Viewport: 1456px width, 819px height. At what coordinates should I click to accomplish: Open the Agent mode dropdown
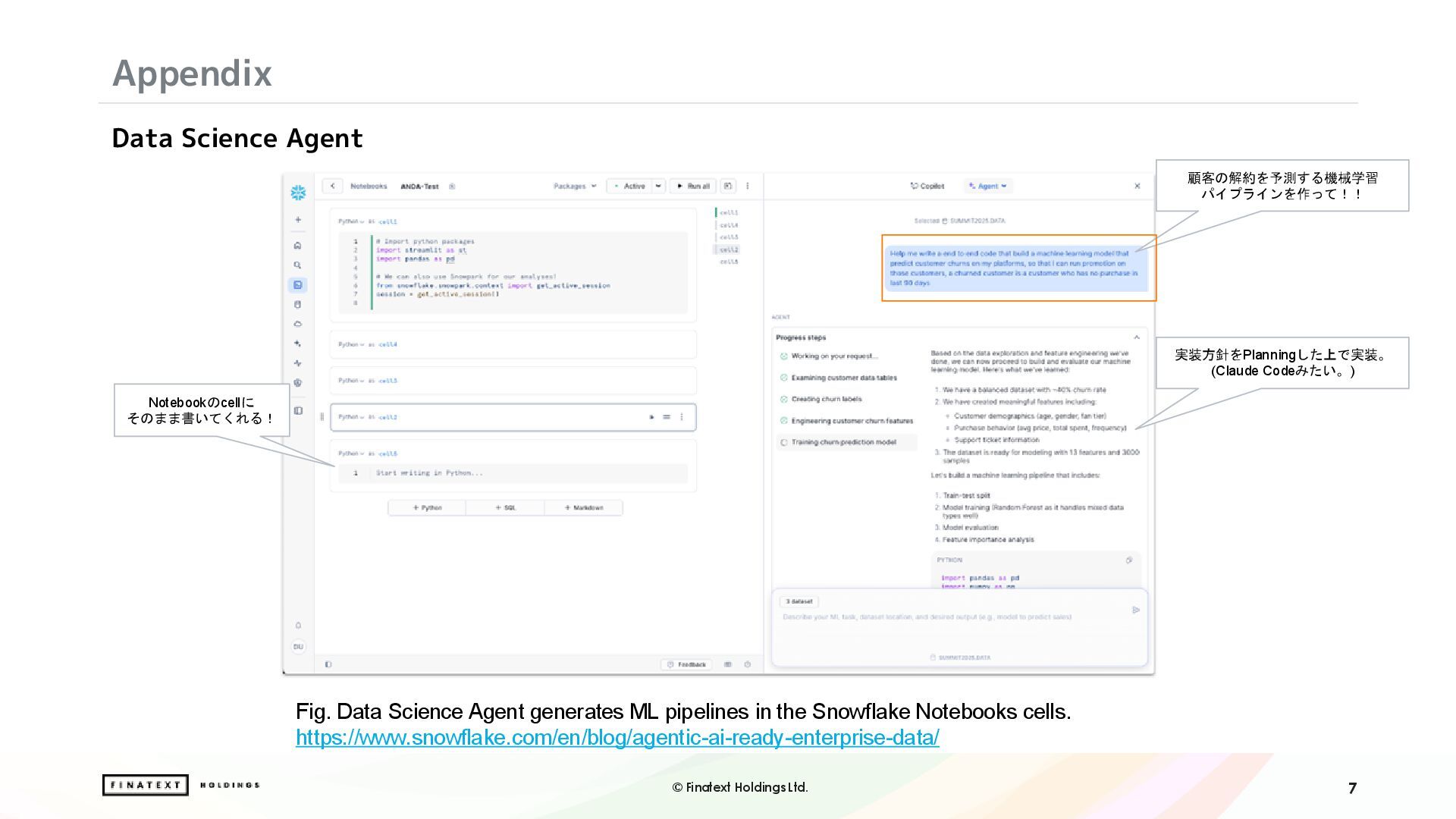coord(988,186)
